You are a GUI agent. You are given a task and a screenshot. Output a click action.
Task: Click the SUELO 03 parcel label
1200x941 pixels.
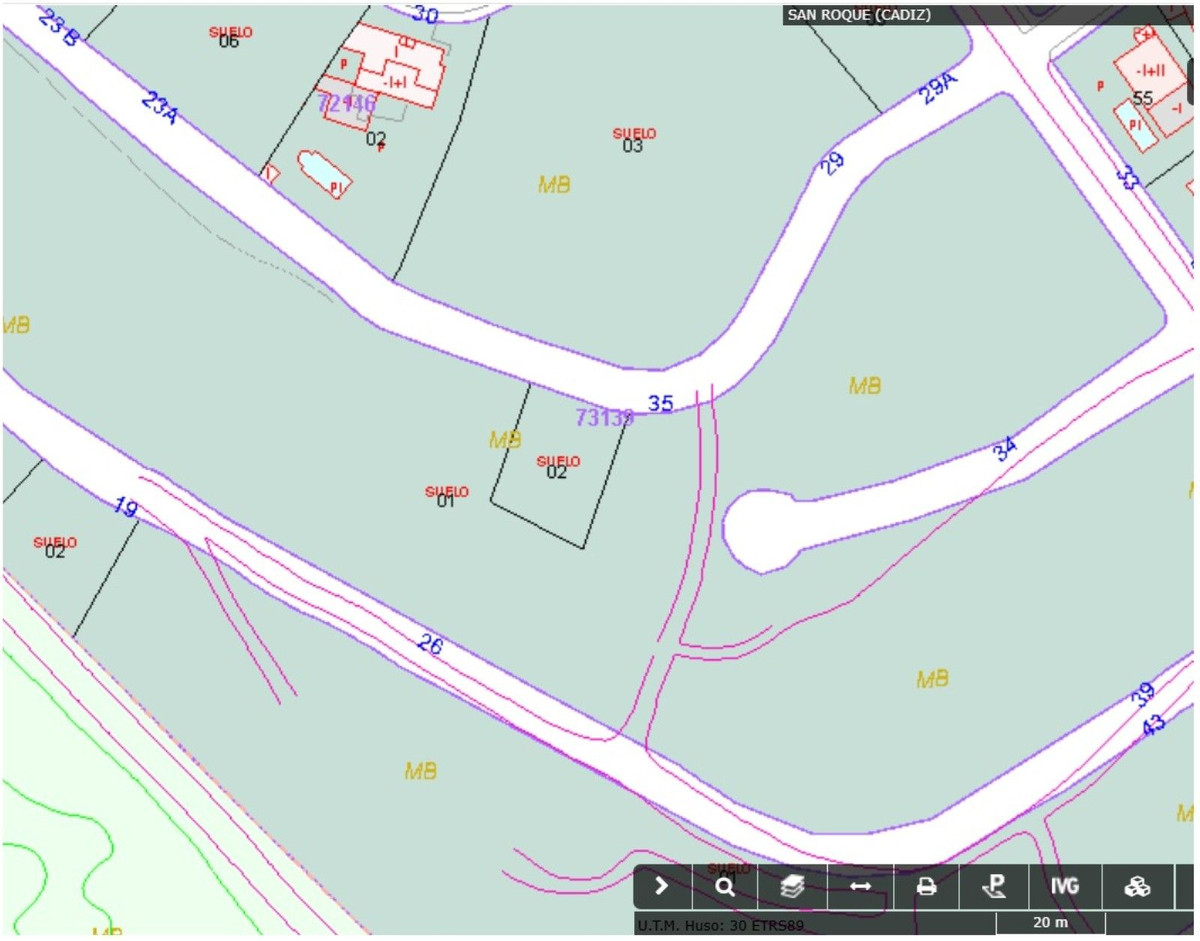coord(634,140)
